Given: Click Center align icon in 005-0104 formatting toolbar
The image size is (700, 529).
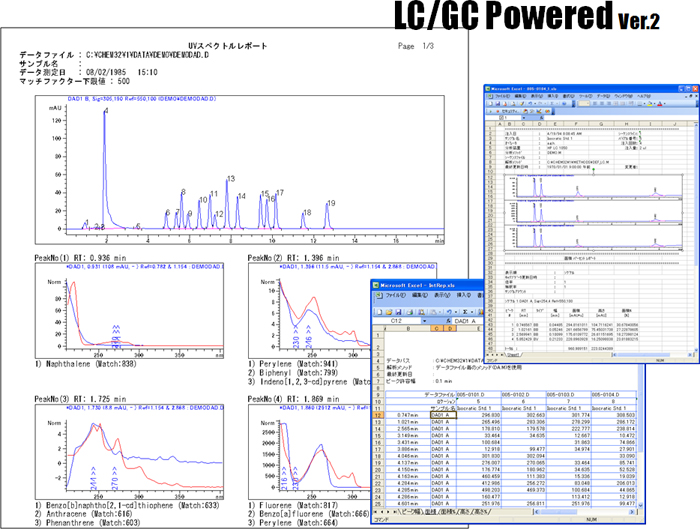Looking at the screenshot, I should point(601,104).
